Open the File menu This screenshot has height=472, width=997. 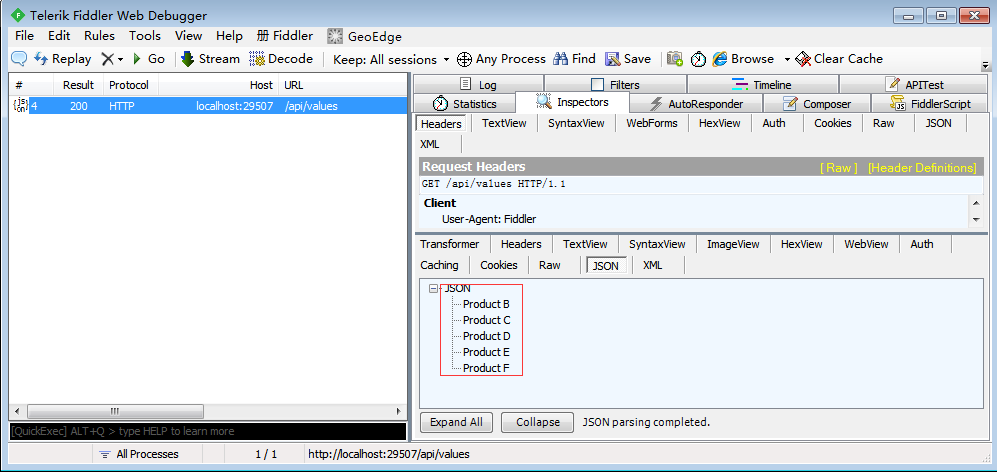point(24,36)
